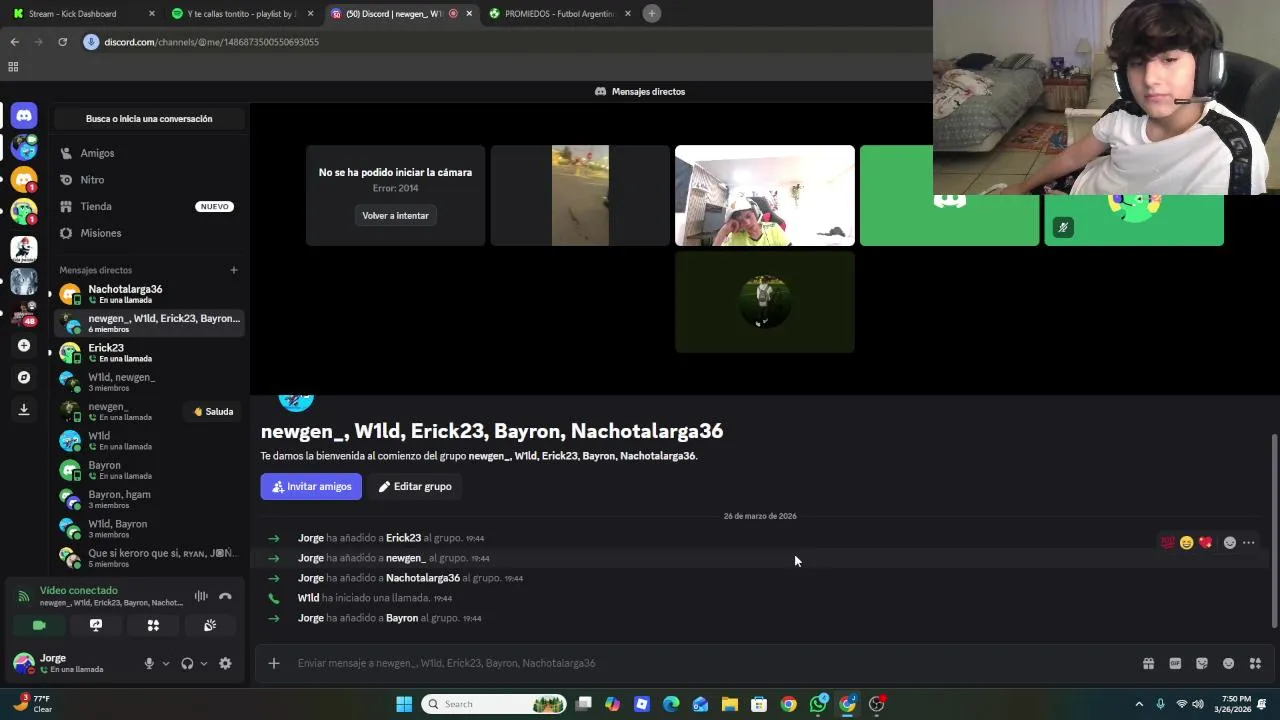Expand audio output options arrow
The image size is (1280, 720).
tap(204, 663)
